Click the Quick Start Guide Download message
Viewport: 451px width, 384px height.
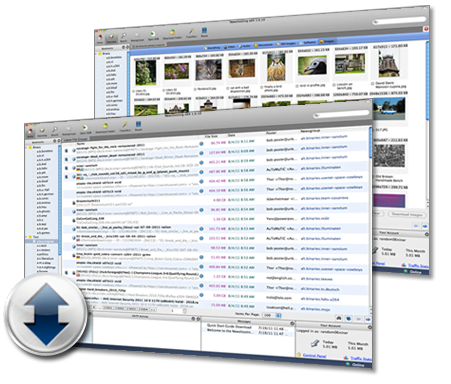[x=229, y=326]
